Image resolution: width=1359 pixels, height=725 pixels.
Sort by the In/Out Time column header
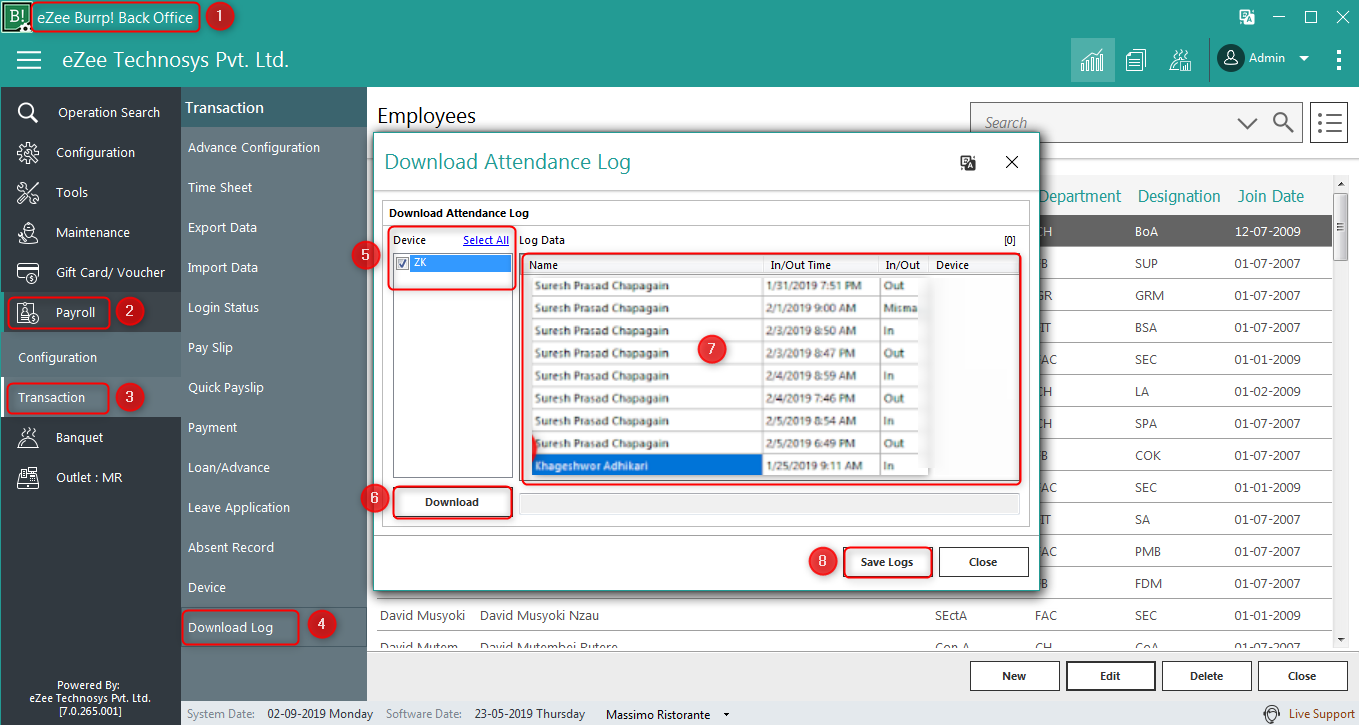click(821, 265)
